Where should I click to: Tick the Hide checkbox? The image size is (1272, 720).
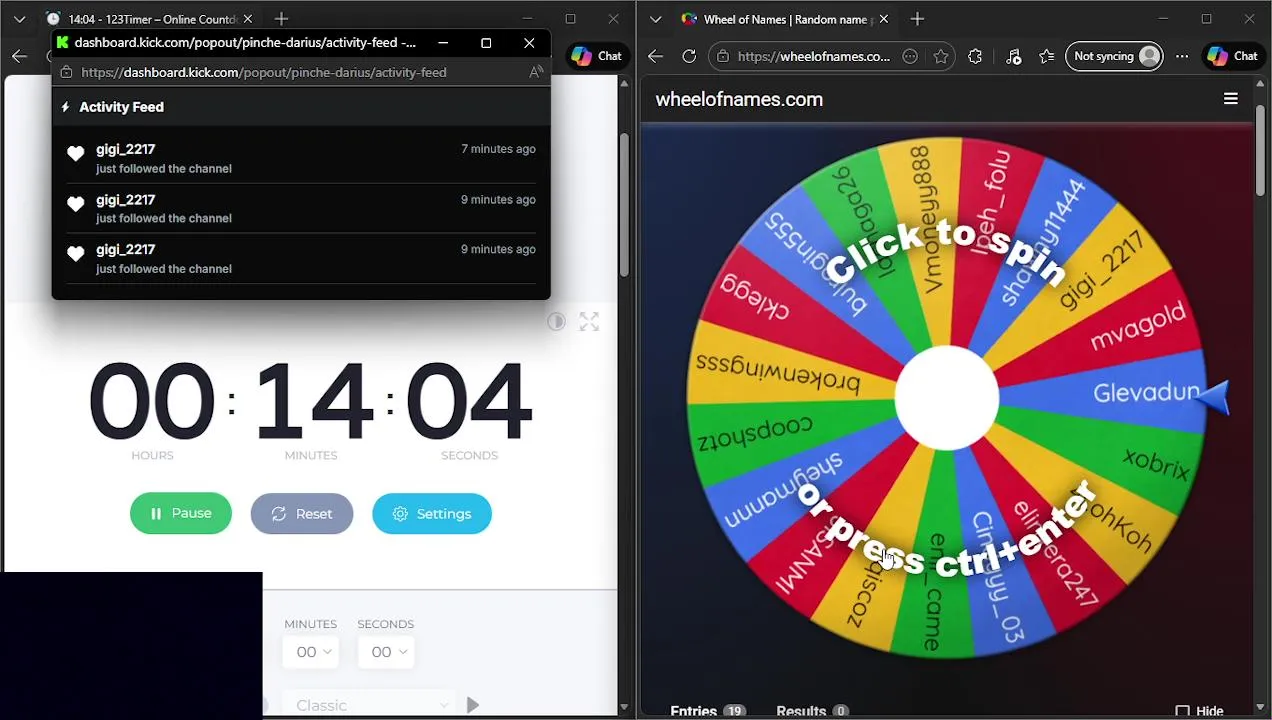1182,711
